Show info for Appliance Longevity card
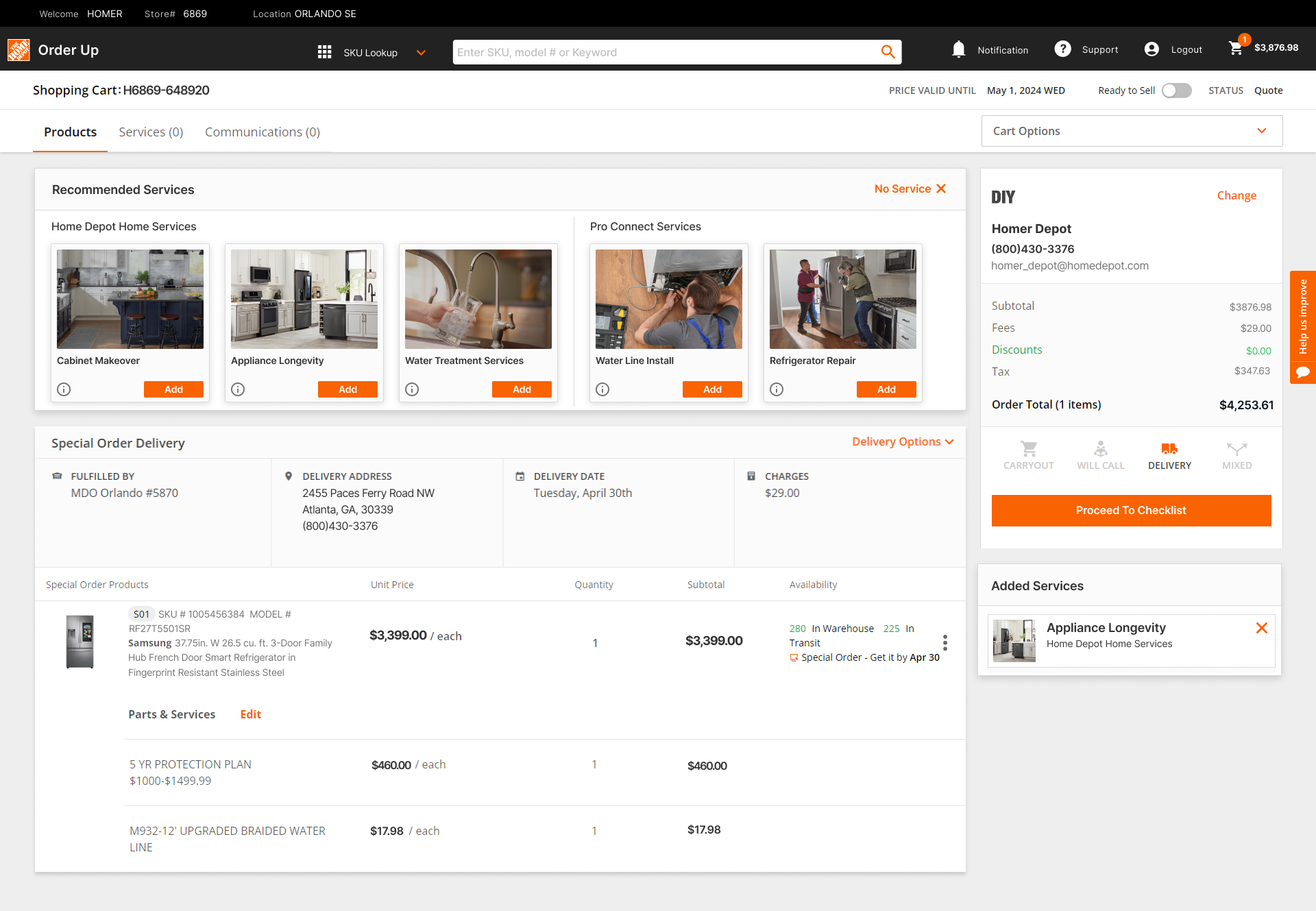This screenshot has height=911, width=1316. (x=238, y=389)
